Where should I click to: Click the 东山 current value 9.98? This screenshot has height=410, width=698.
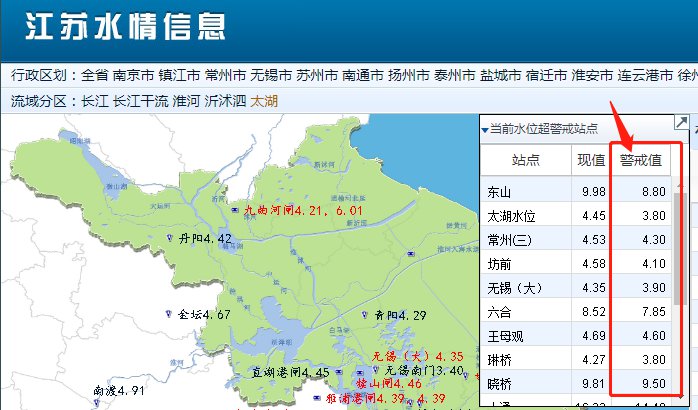[594, 192]
